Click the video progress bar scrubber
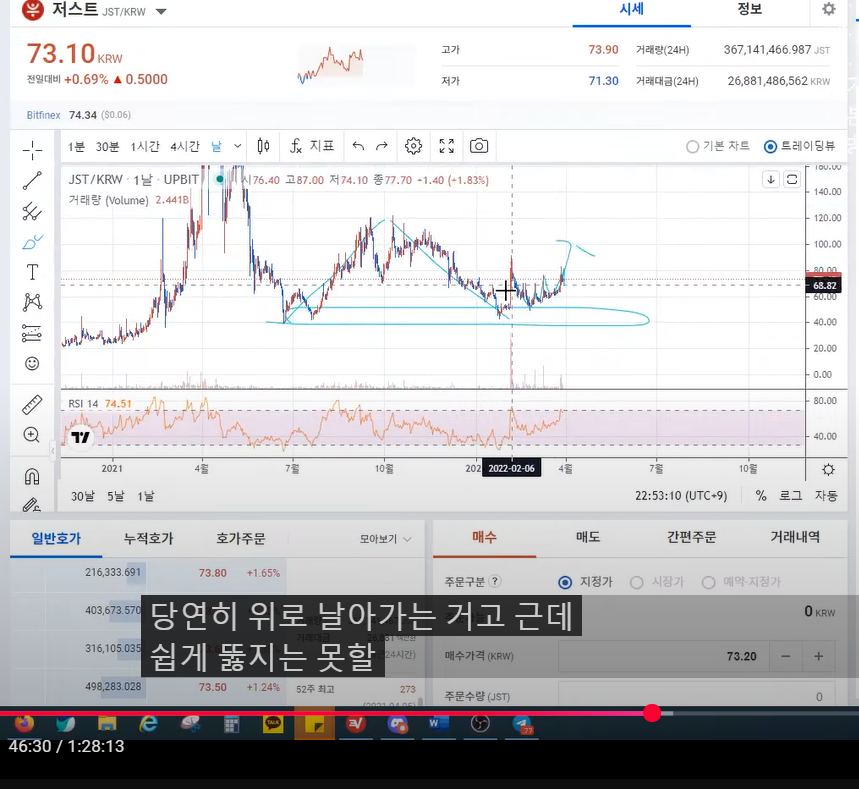Image resolution: width=859 pixels, height=789 pixels. [652, 713]
